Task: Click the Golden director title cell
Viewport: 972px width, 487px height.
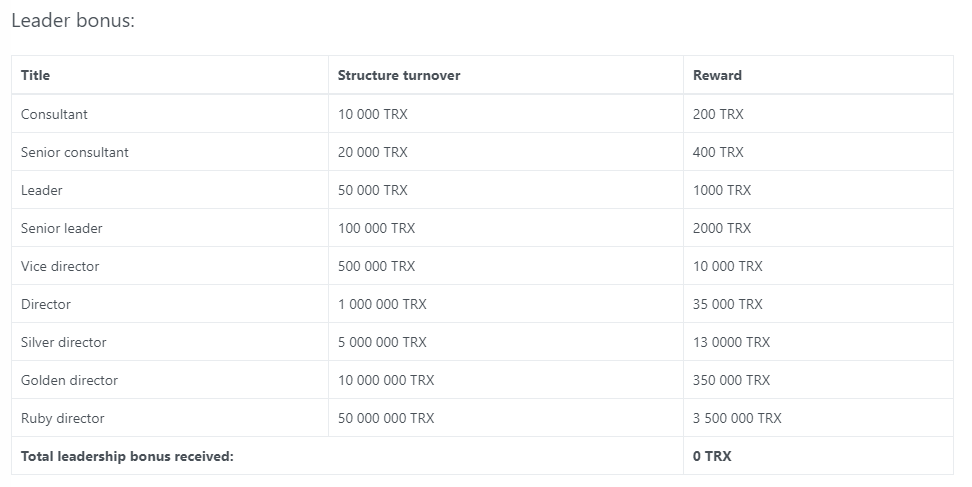Action: point(69,380)
